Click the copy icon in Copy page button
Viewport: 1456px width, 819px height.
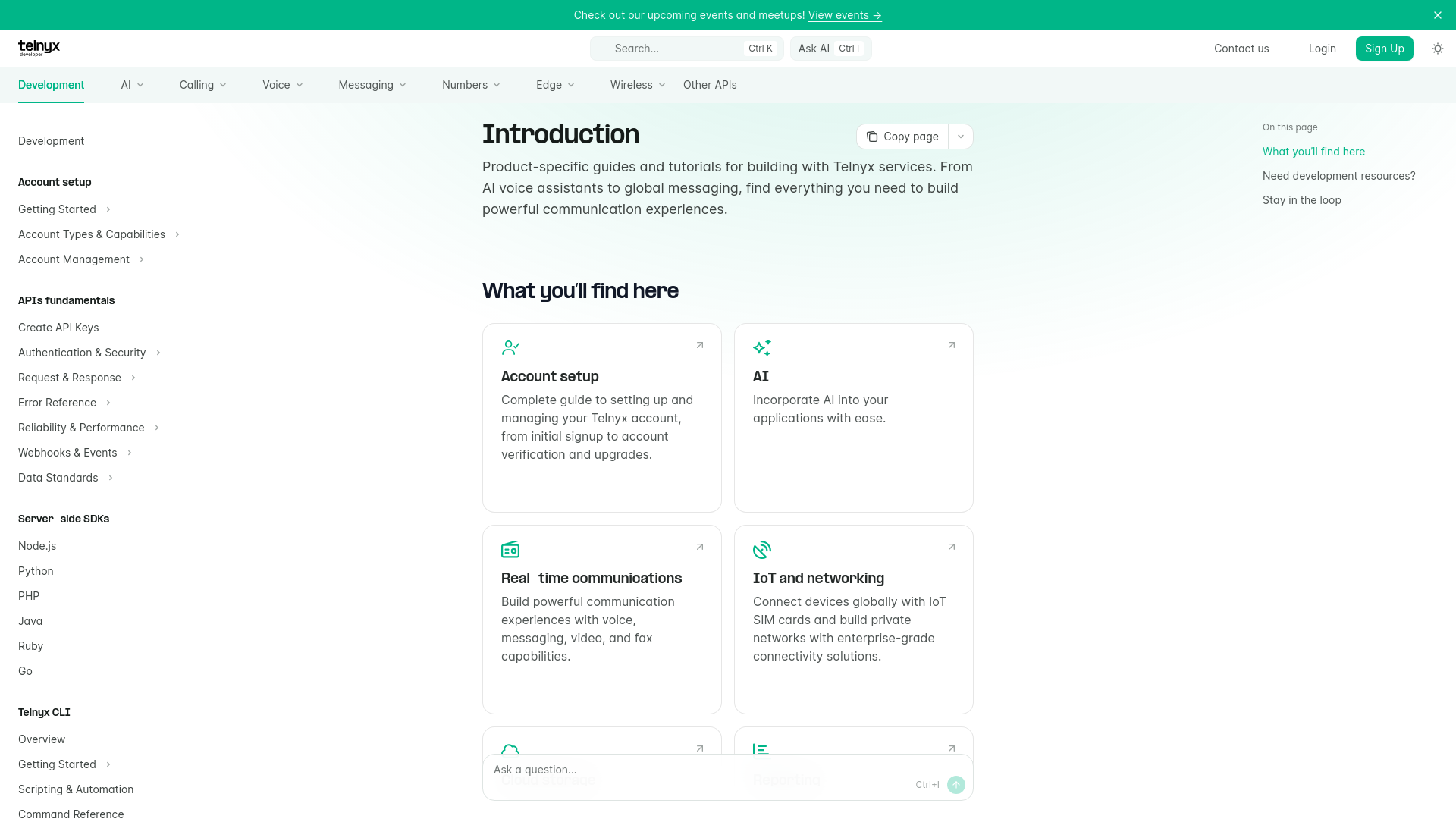(872, 136)
